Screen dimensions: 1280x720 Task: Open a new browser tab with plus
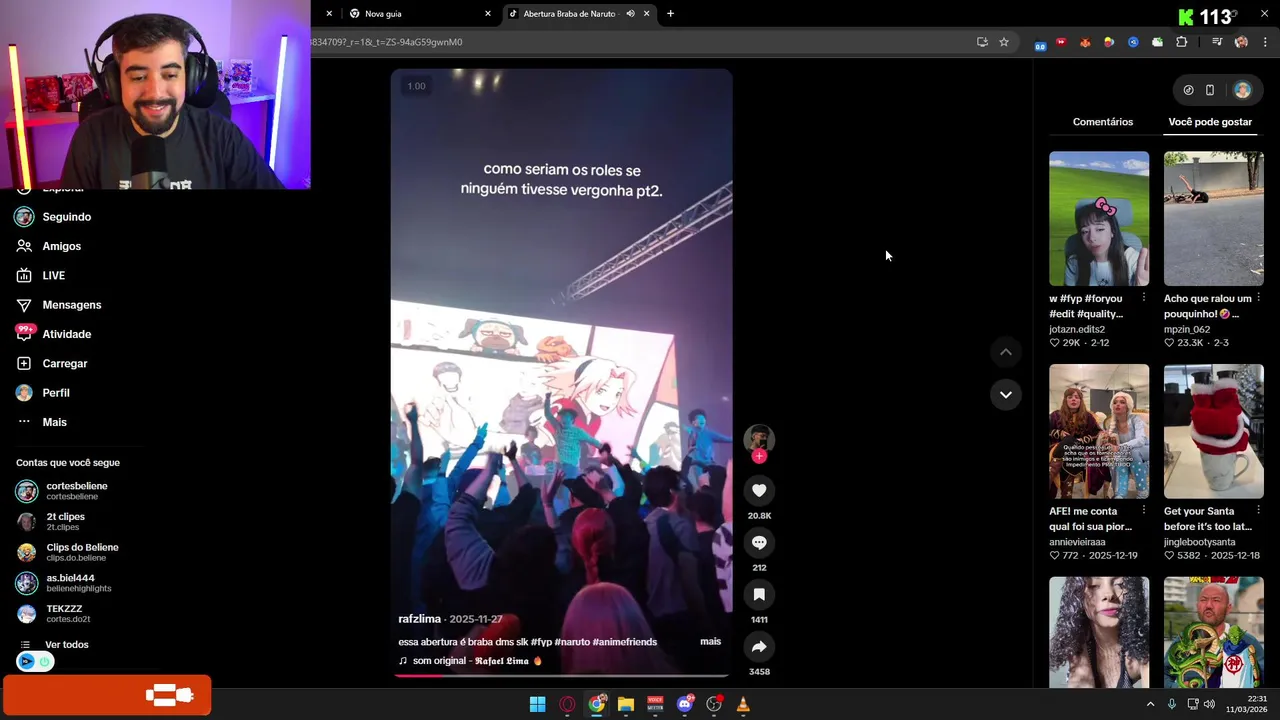670,14
